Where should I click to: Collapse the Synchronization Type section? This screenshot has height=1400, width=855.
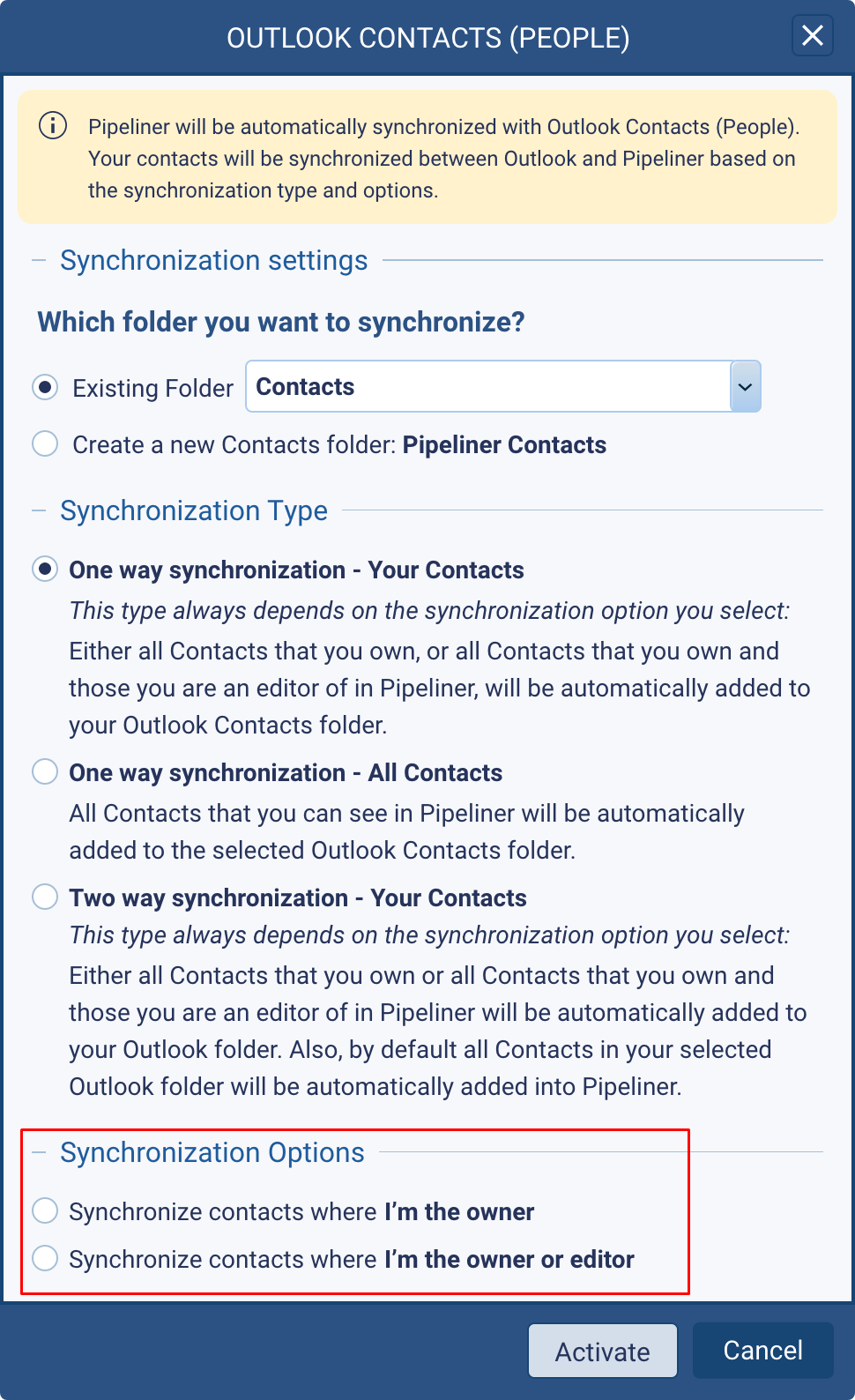pyautogui.click(x=39, y=510)
